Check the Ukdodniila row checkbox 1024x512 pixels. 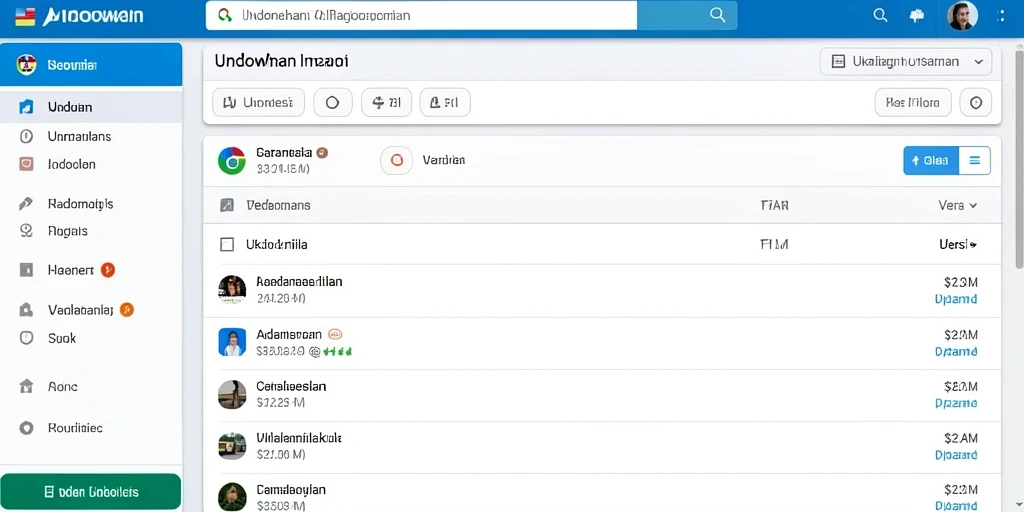click(x=227, y=245)
